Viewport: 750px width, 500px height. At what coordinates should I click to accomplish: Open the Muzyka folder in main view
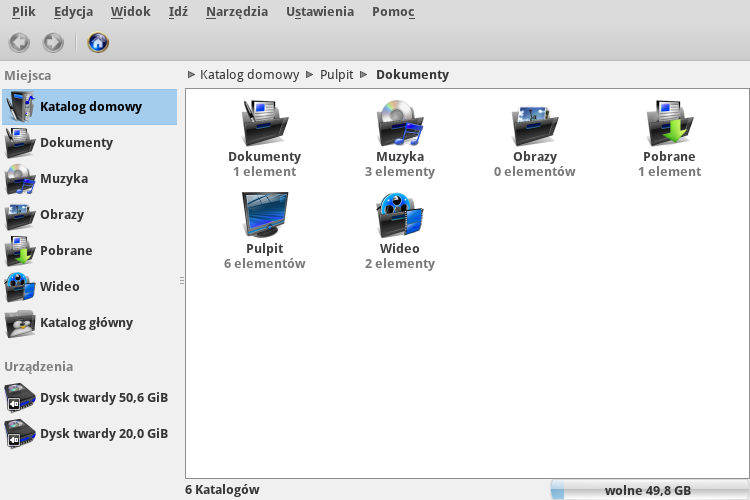(x=400, y=124)
